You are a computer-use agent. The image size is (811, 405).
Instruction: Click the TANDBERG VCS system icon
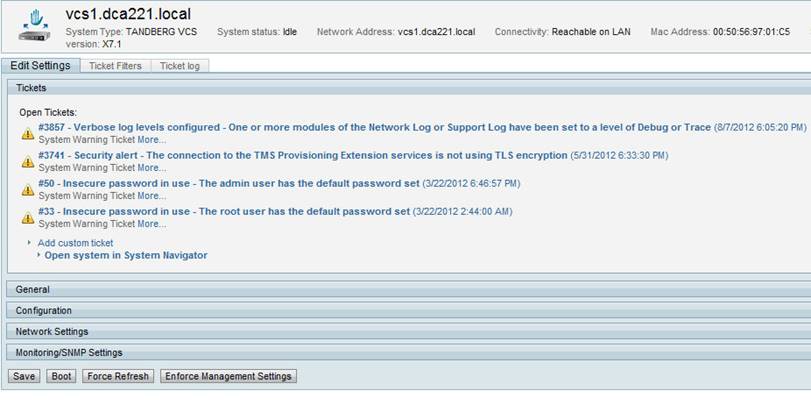(x=32, y=27)
